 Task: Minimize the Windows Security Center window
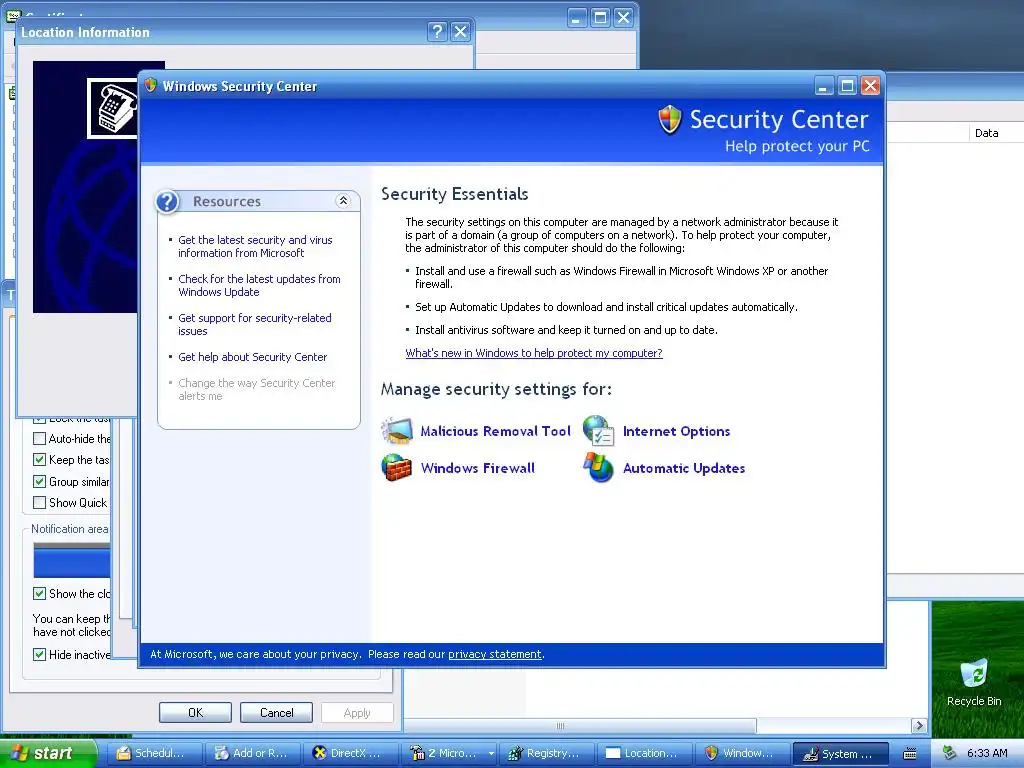pyautogui.click(x=824, y=86)
